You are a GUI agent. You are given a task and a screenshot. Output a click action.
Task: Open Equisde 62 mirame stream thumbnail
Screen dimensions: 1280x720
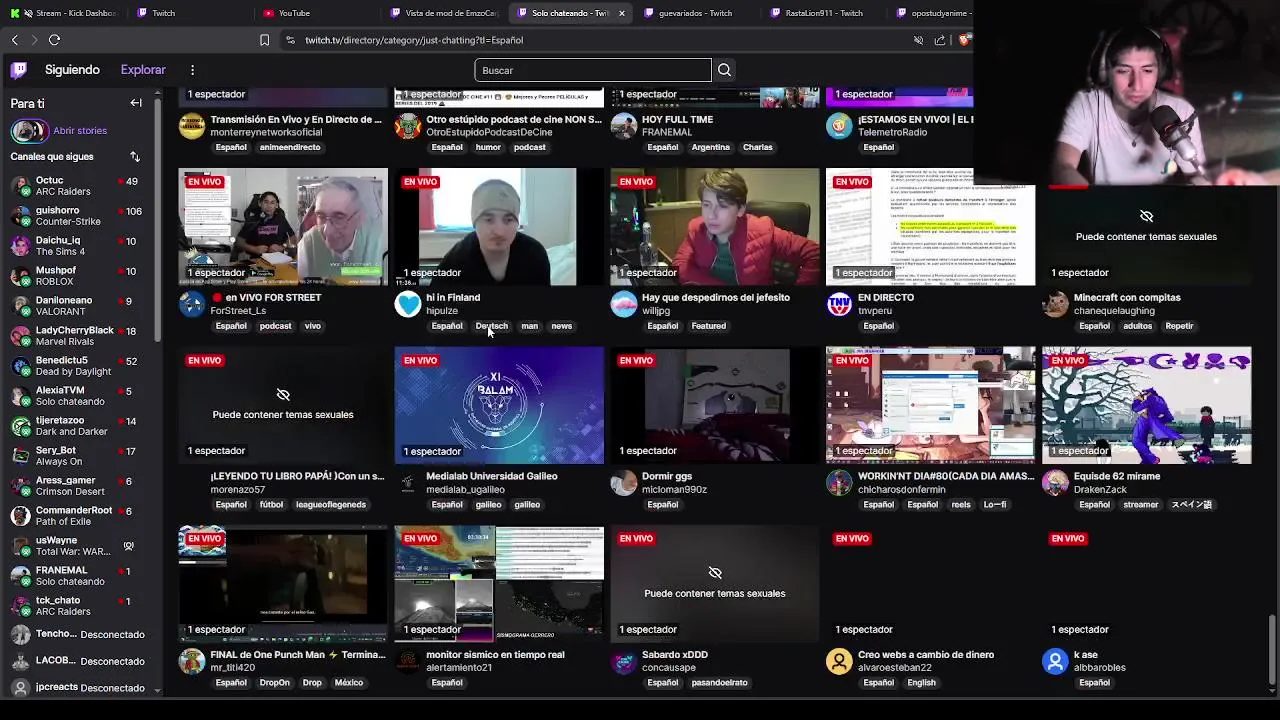click(x=1146, y=405)
